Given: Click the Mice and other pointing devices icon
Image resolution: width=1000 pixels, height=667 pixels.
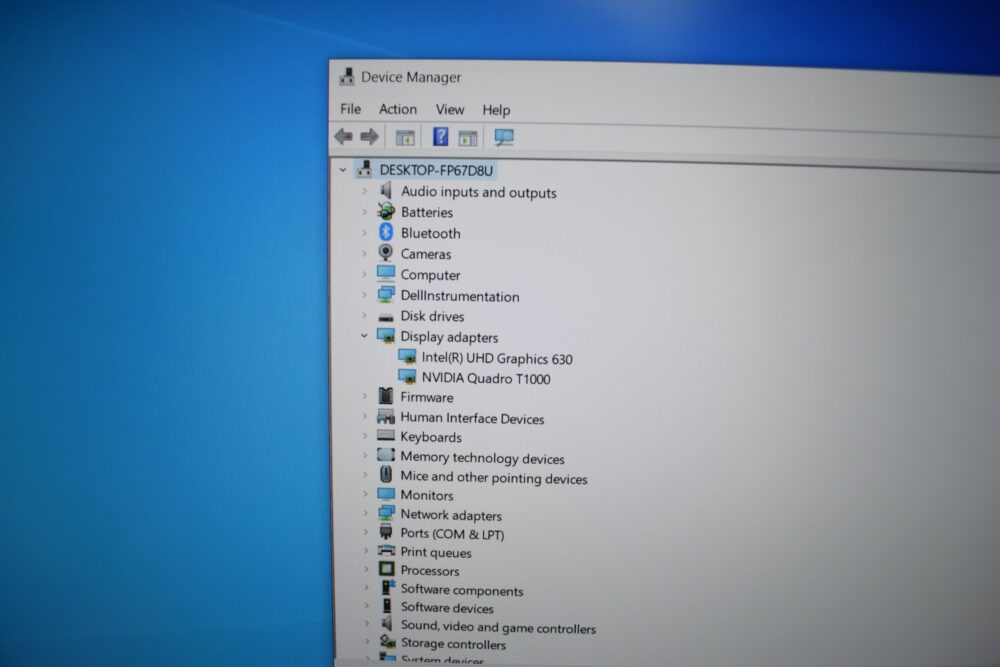Looking at the screenshot, I should tap(386, 474).
